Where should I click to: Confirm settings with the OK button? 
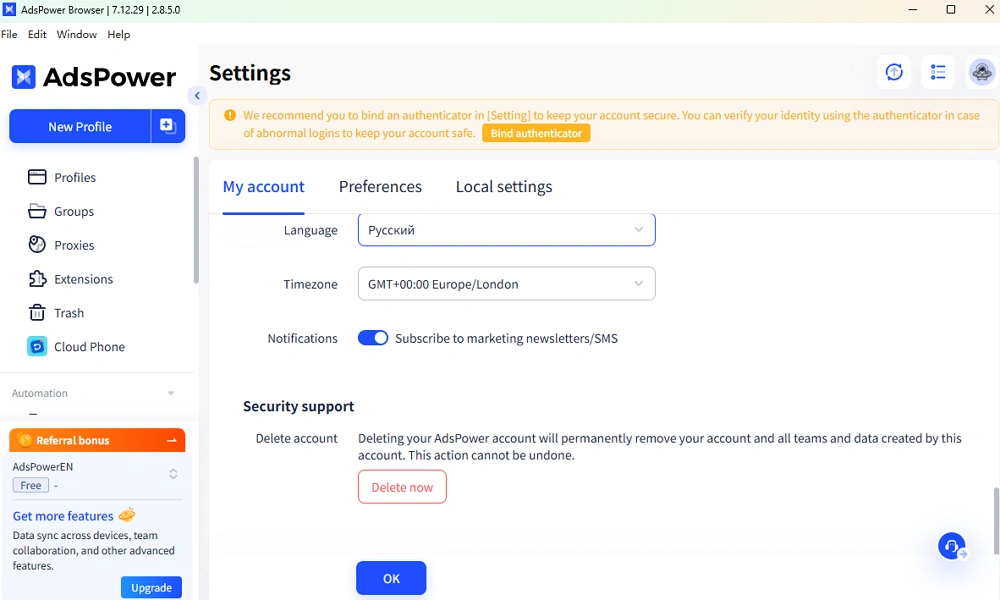(391, 578)
